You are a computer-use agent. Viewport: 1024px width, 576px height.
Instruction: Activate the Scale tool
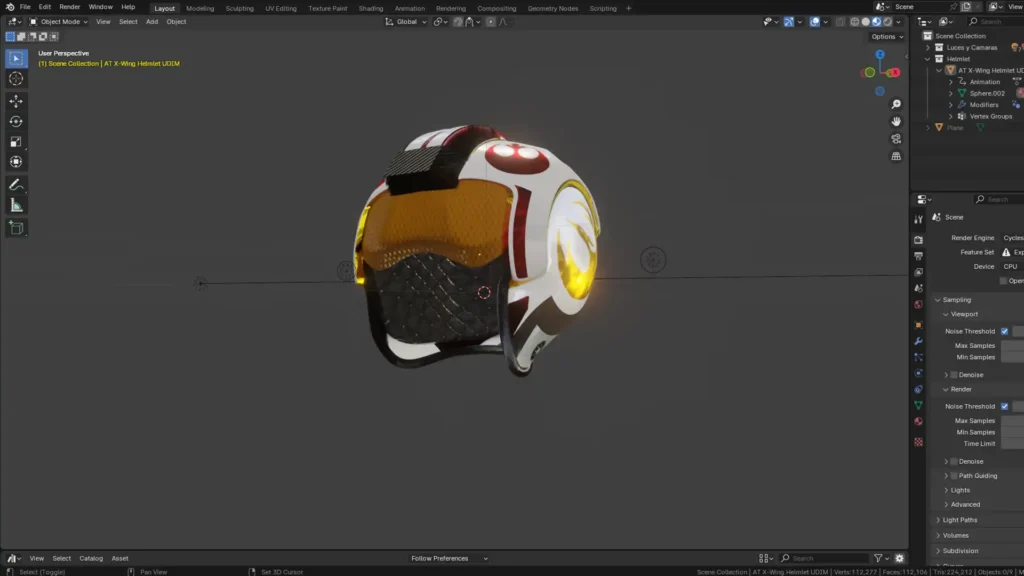pyautogui.click(x=16, y=141)
